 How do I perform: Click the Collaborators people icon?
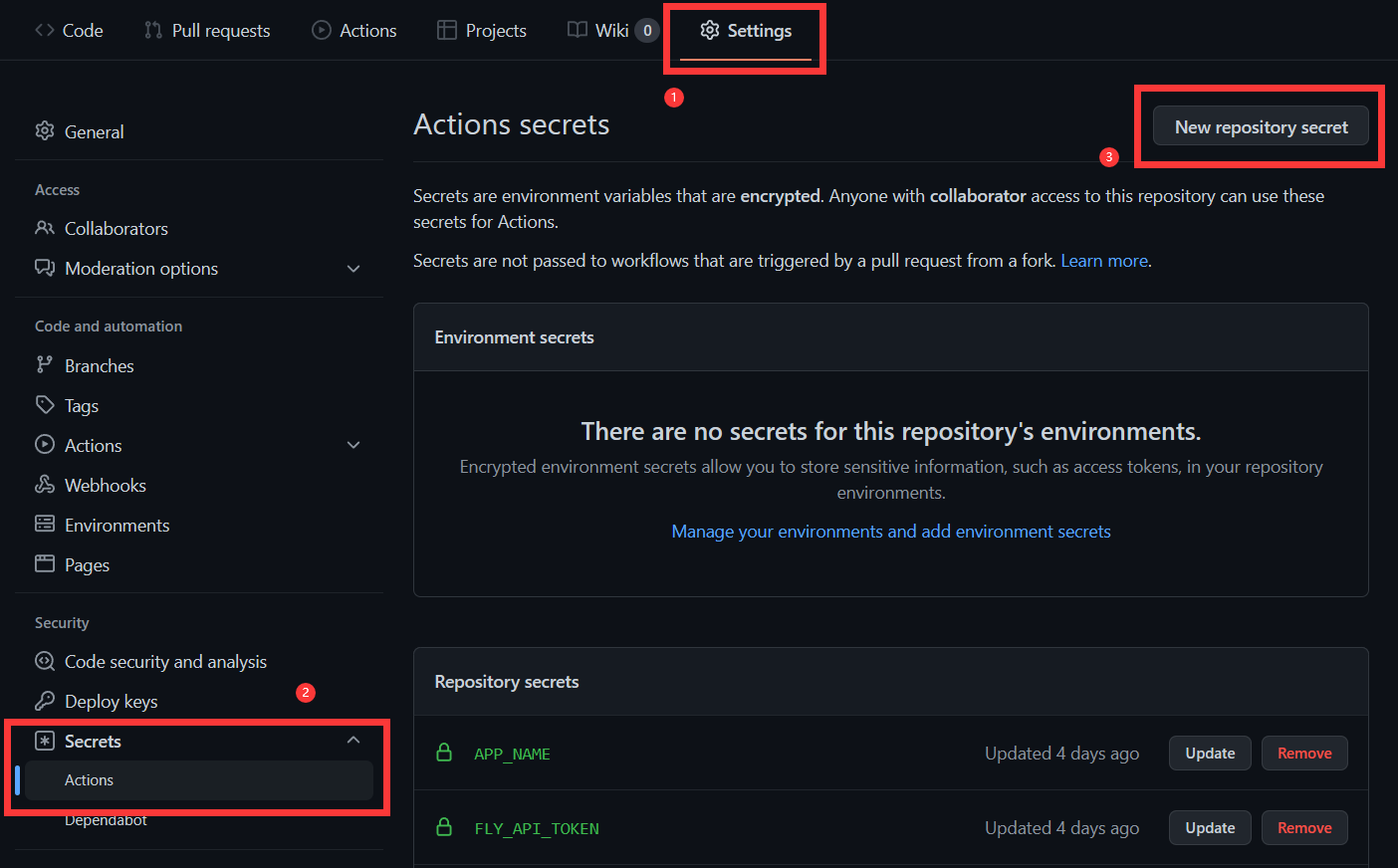[x=45, y=228]
